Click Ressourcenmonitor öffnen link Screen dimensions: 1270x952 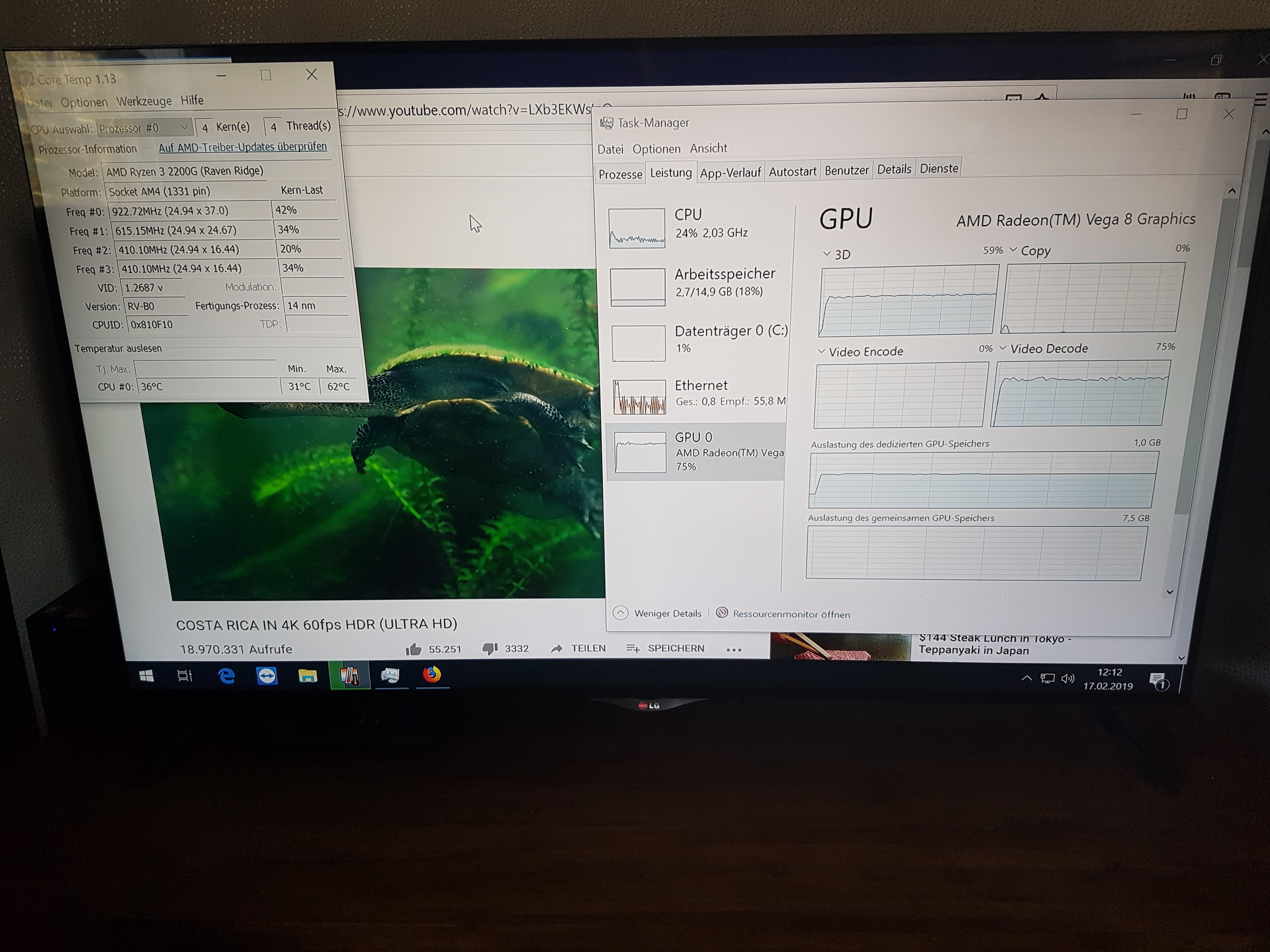coord(790,614)
